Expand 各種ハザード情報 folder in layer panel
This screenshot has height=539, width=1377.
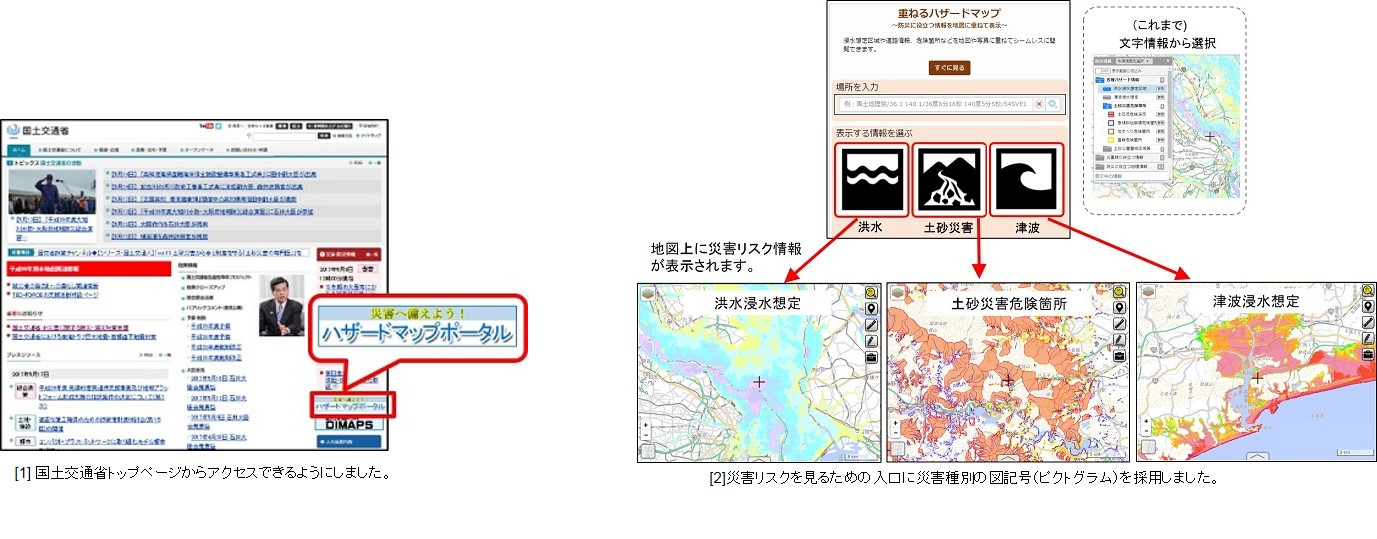click(x=1100, y=79)
